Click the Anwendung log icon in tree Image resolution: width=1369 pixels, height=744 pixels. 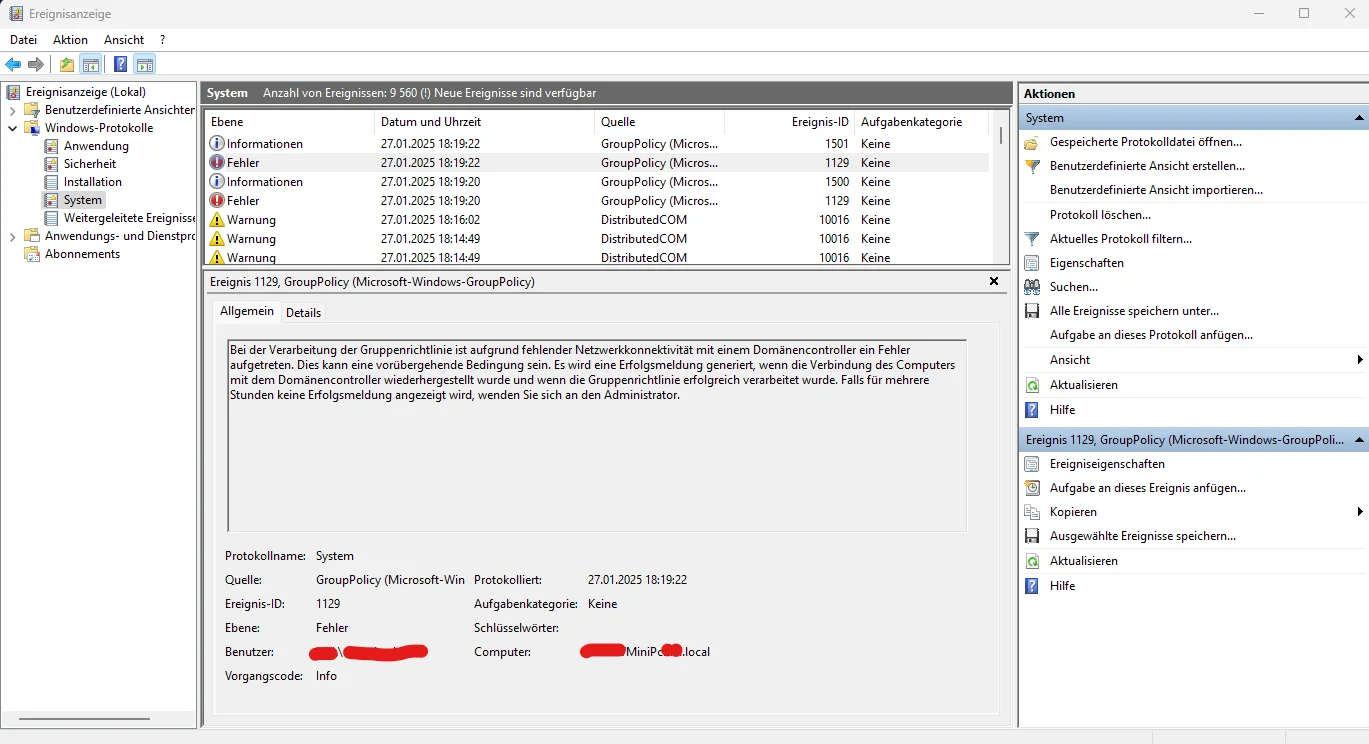(51, 146)
